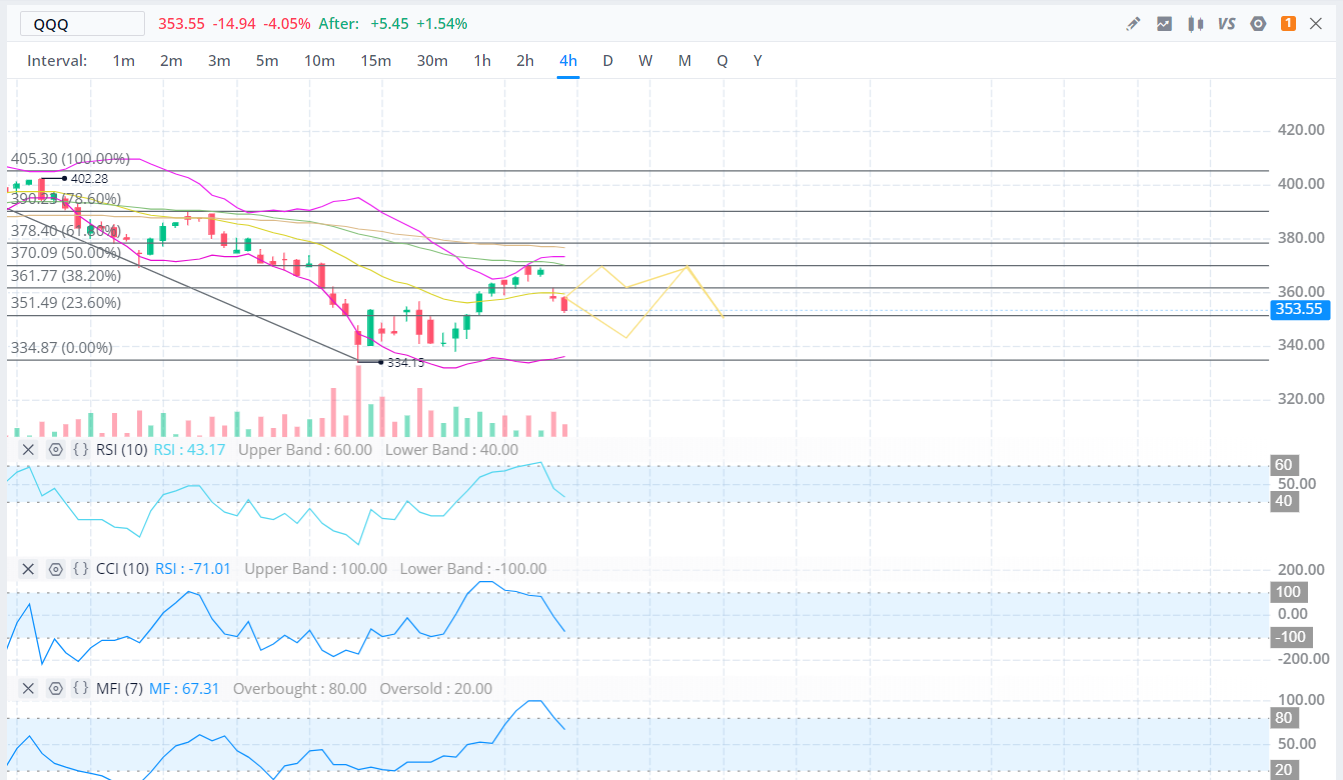Screen dimensions: 1343x780
Task: Click the MFI (7) indicator name
Action: tap(120, 689)
